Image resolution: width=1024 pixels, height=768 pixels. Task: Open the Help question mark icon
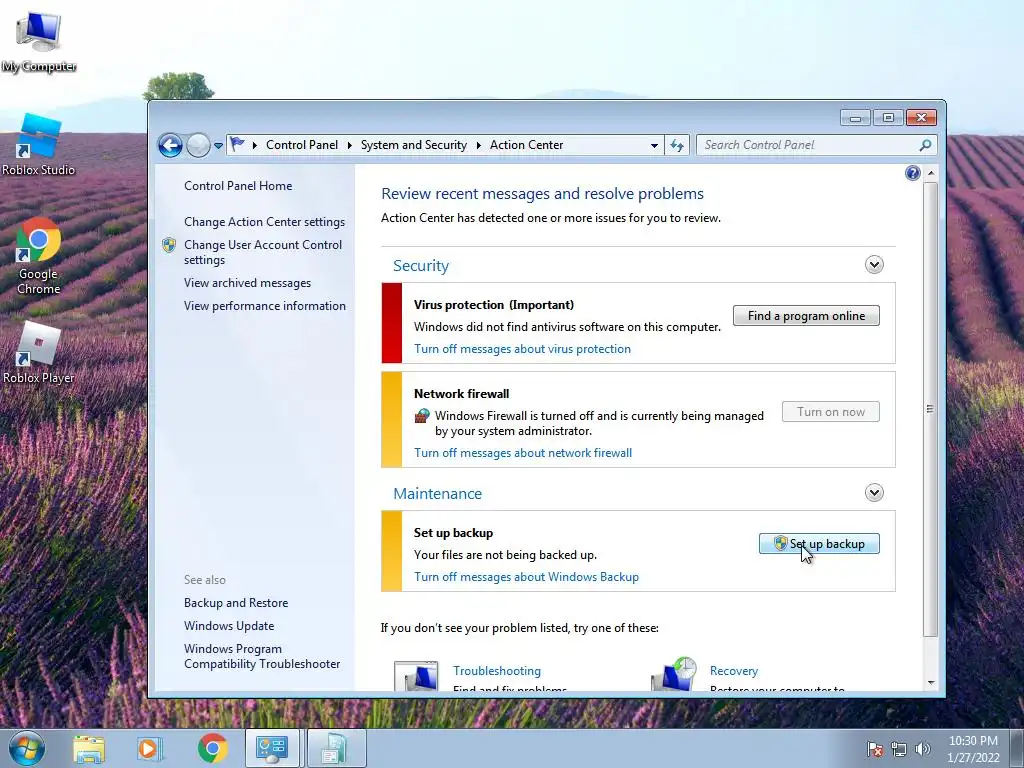coord(912,173)
